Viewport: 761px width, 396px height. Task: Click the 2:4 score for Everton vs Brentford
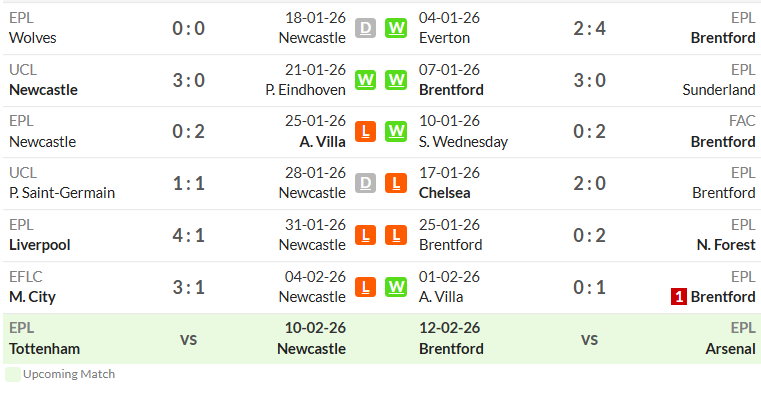pyautogui.click(x=589, y=29)
